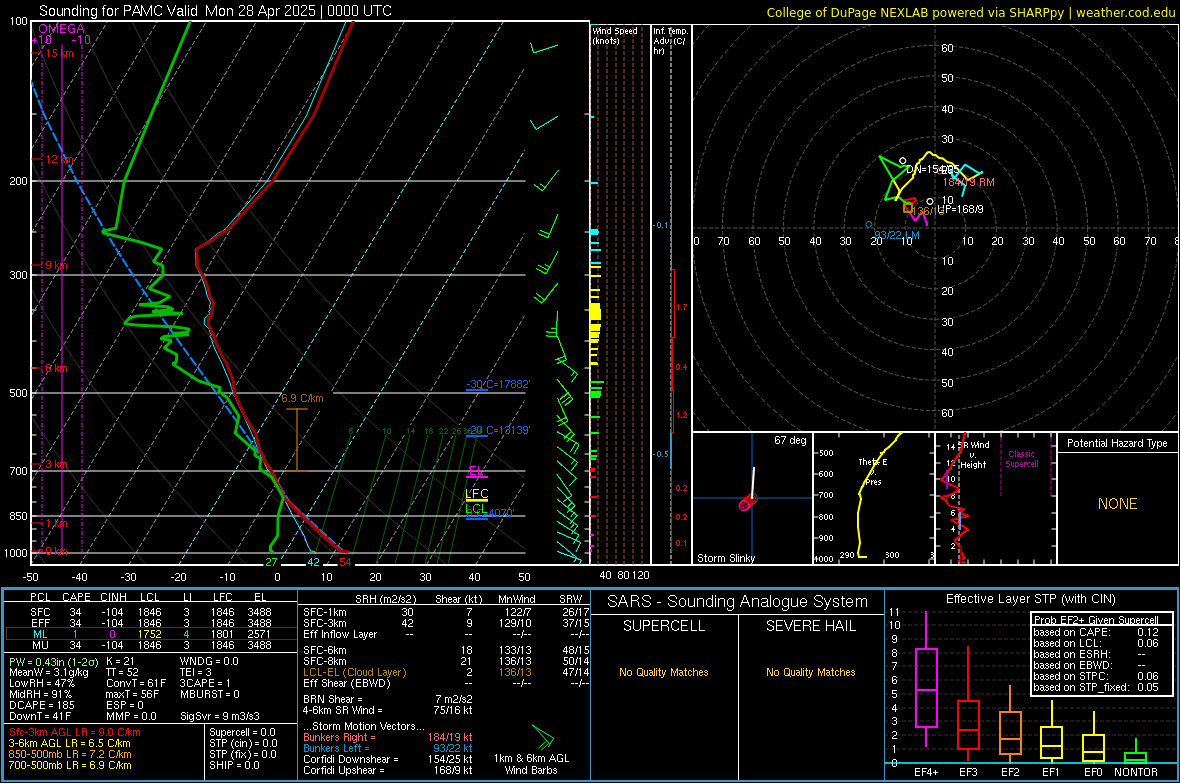Click the 'Classic Supercell' purple label
The height and width of the screenshot is (783, 1180).
coord(1022,459)
